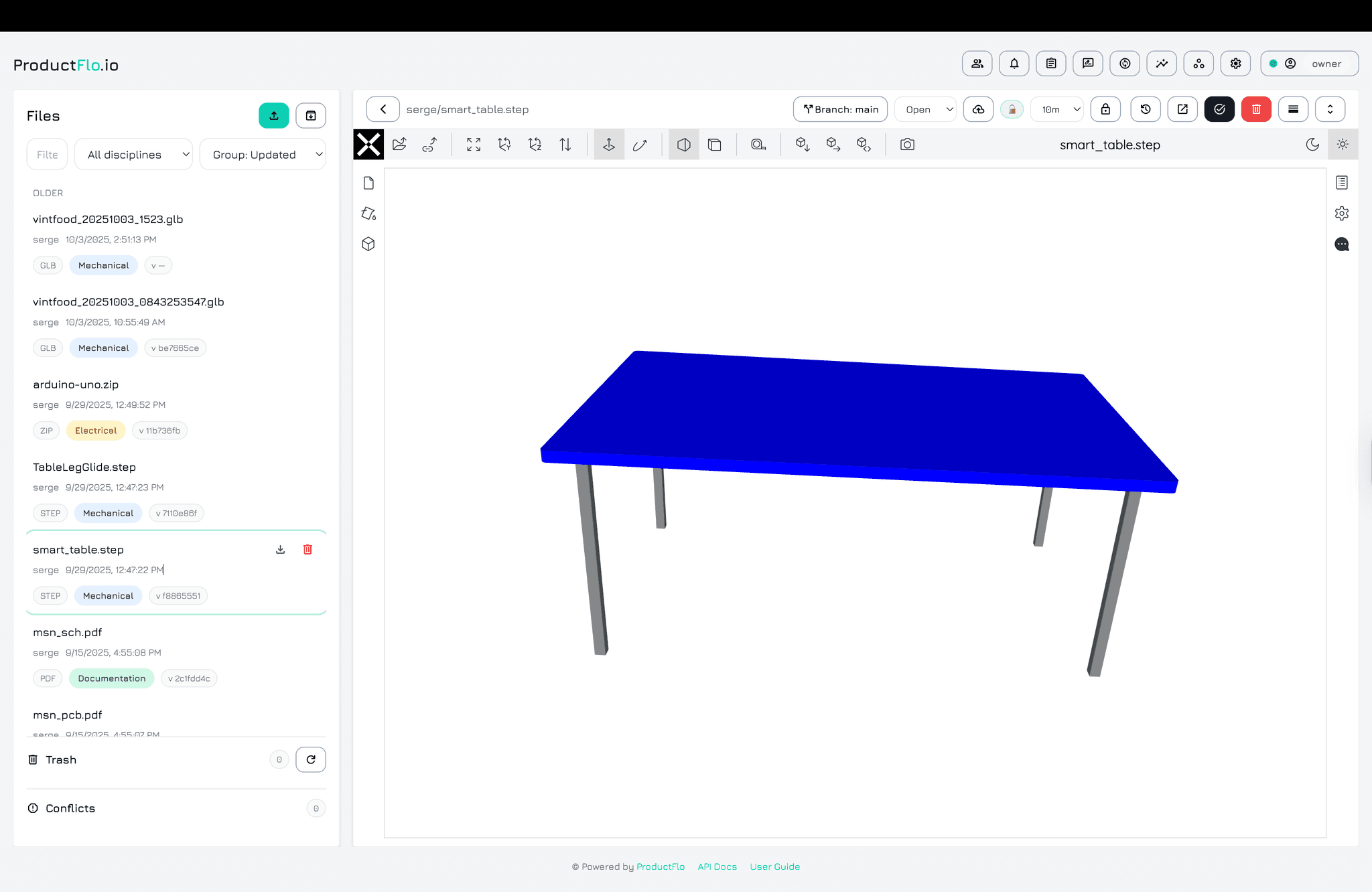Click the measure tool magnifier icon
1372x892 pixels.
click(758, 145)
